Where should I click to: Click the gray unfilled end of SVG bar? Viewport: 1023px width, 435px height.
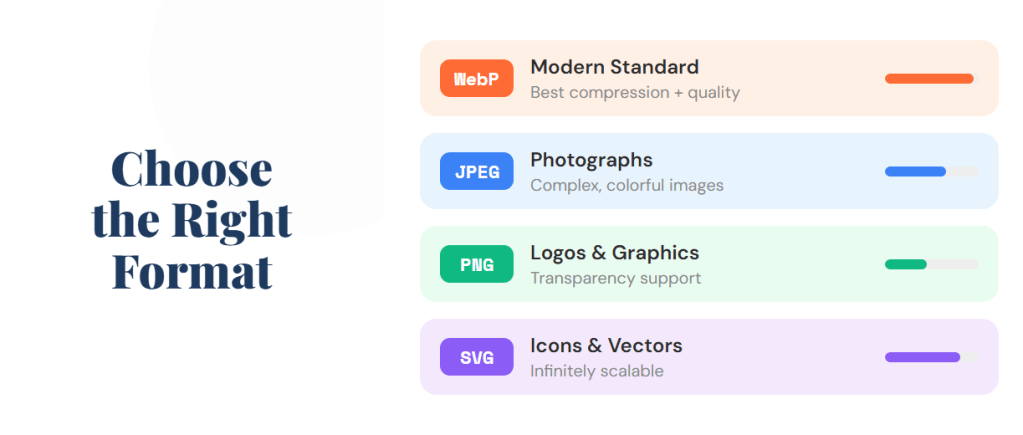[969, 357]
